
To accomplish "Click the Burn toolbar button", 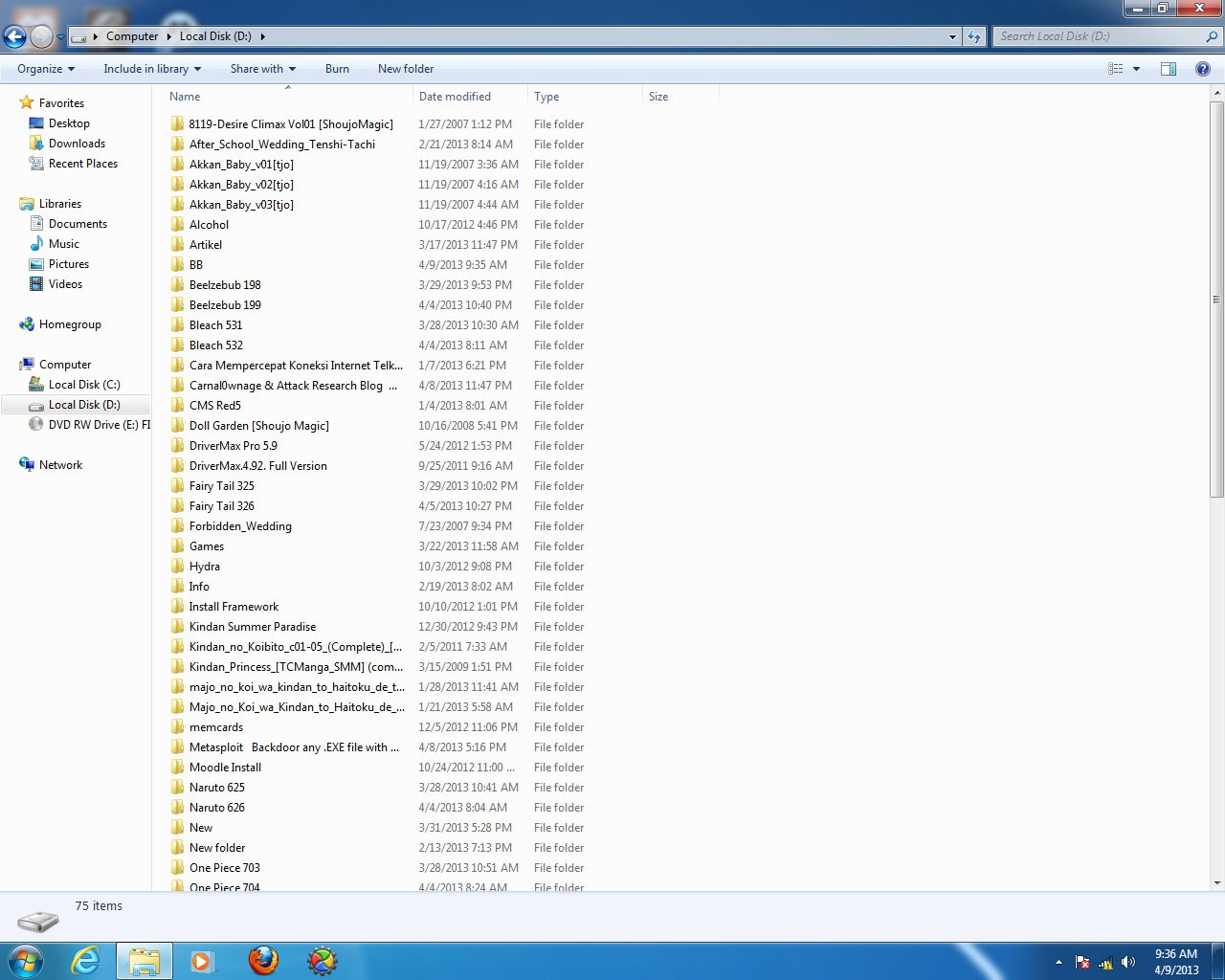I will coord(337,69).
